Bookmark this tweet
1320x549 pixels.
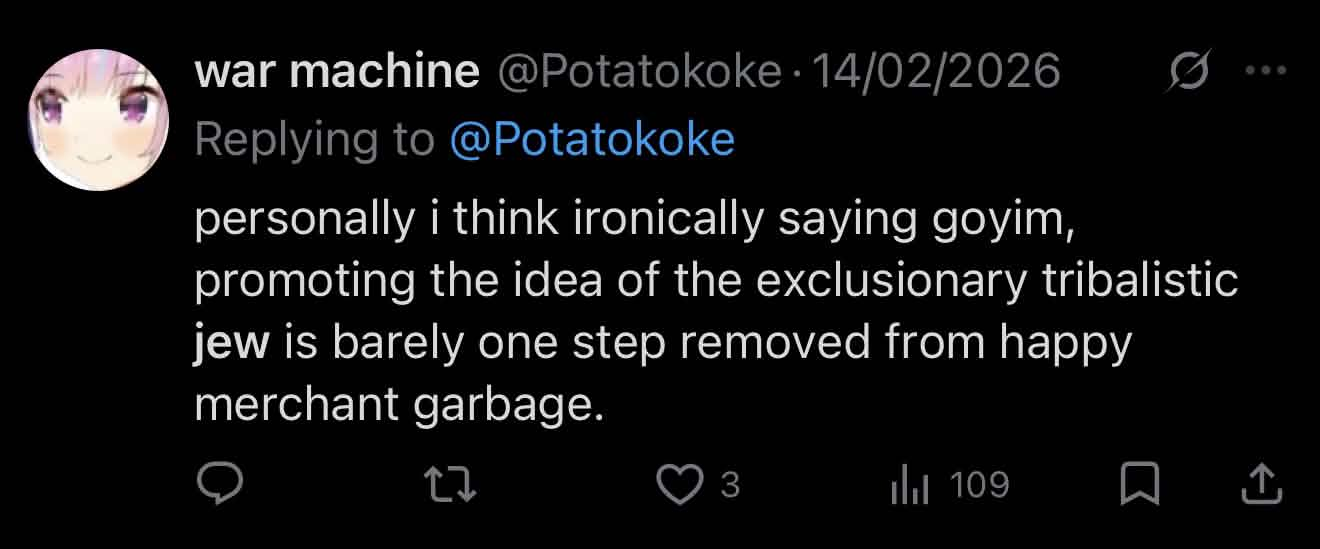[x=1139, y=485]
